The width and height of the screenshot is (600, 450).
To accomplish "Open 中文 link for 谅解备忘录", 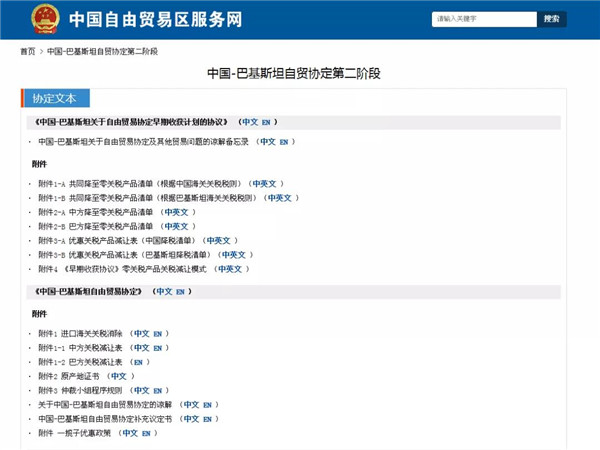I will (x=267, y=142).
